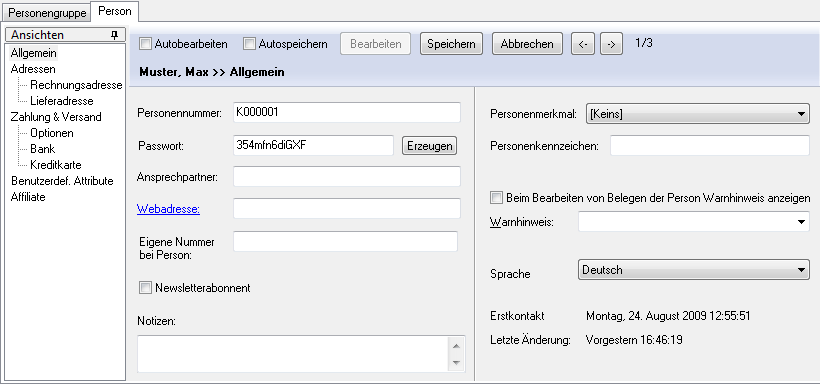Open the Bank view
Image resolution: width=820 pixels, height=385 pixels.
pyautogui.click(x=43, y=149)
